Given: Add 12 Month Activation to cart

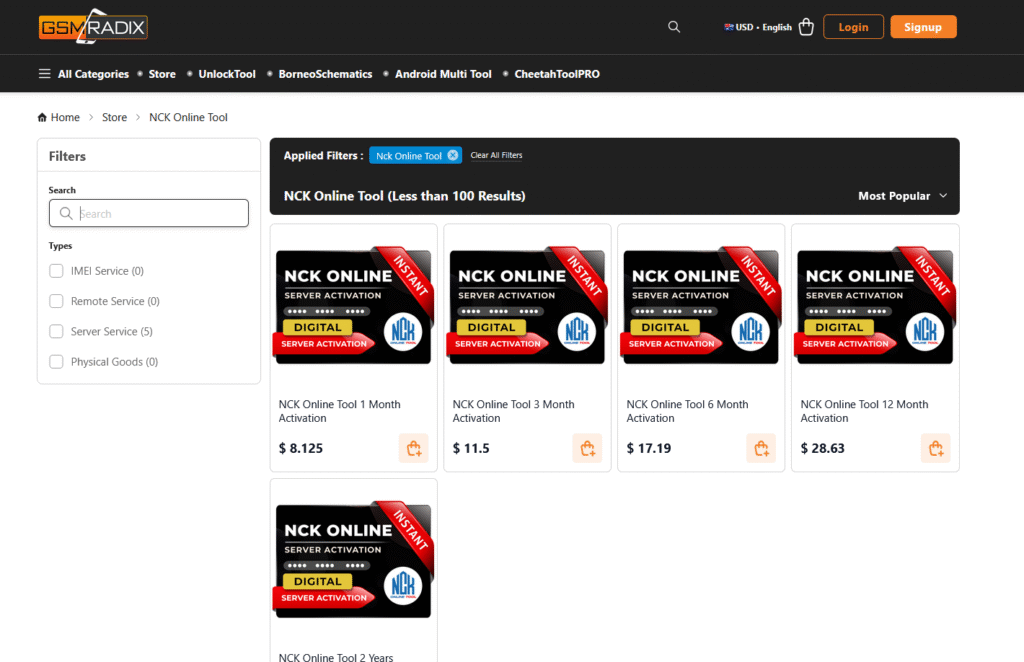Looking at the screenshot, I should 935,448.
